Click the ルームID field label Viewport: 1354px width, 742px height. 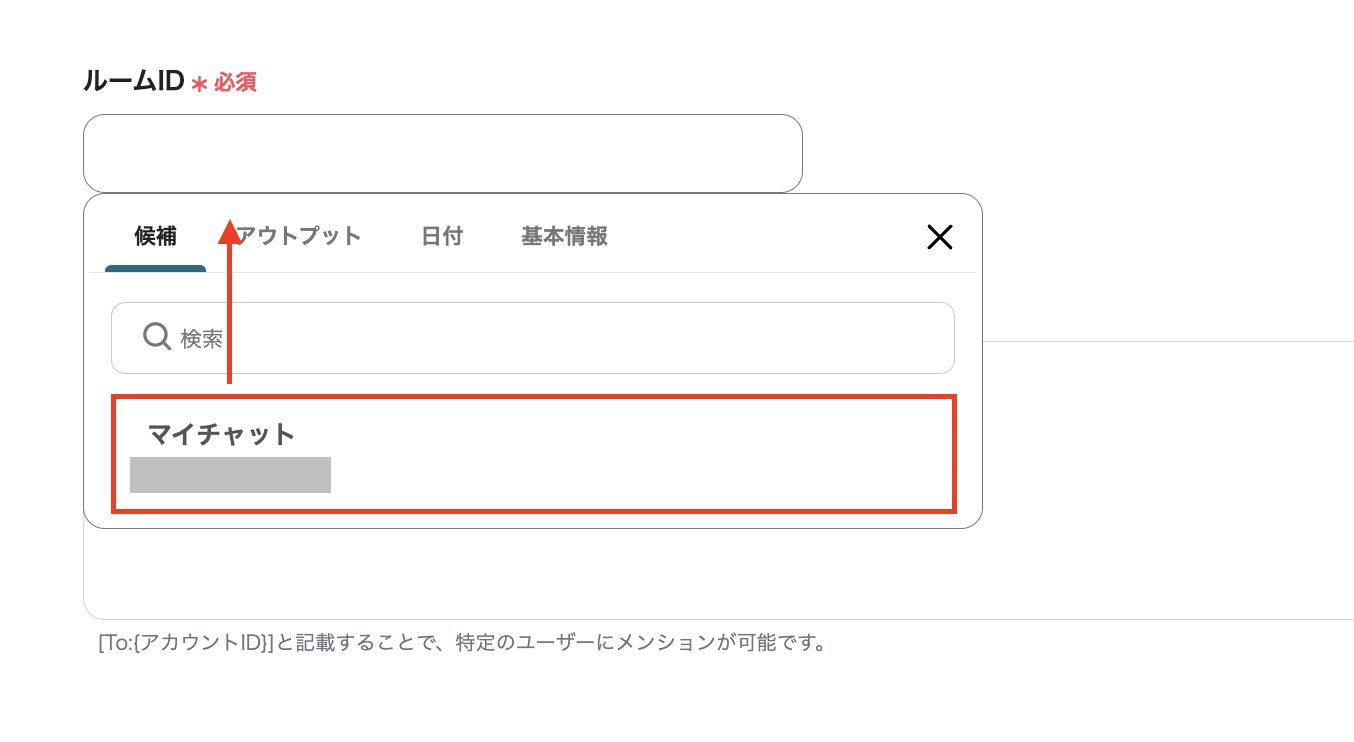click(x=133, y=82)
